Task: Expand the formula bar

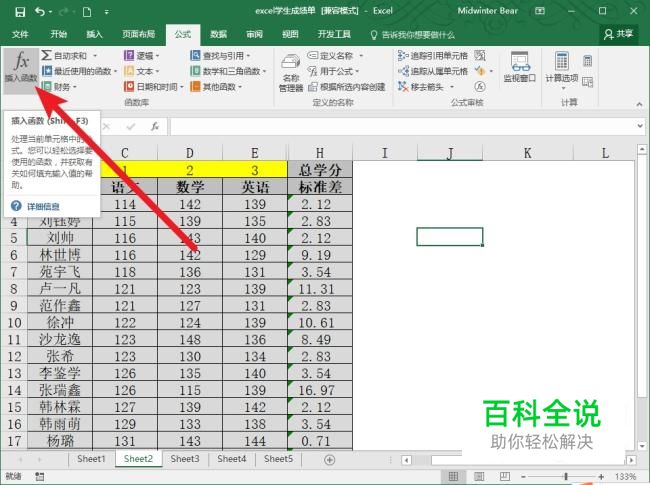Action: coord(640,126)
